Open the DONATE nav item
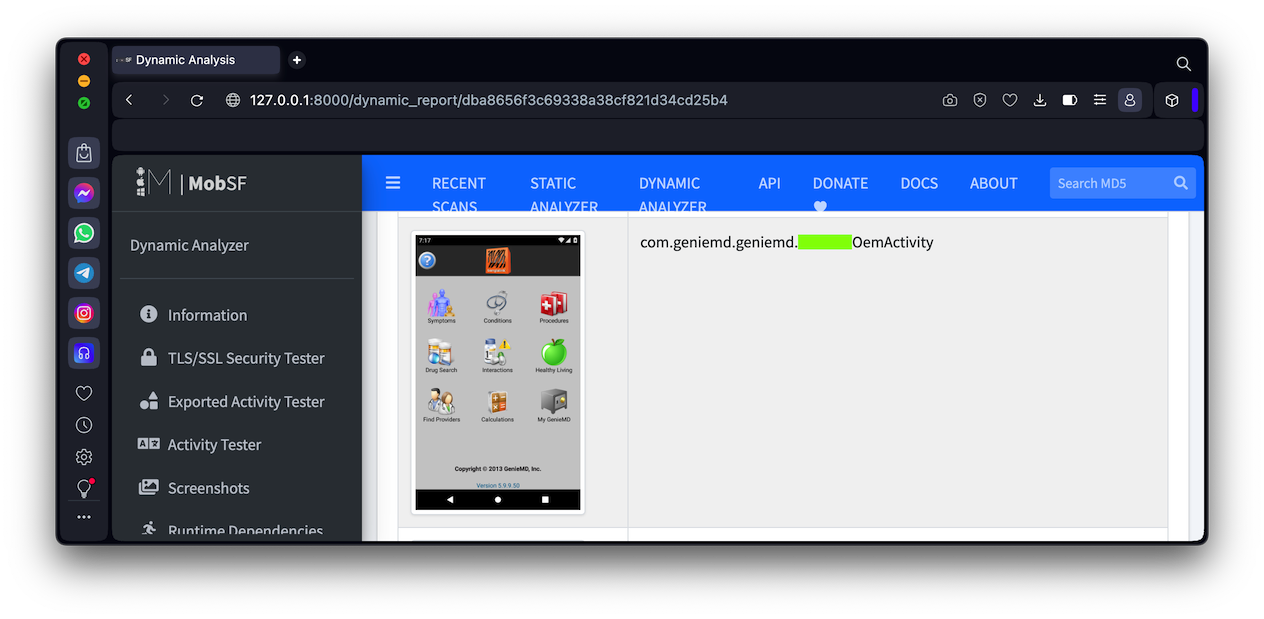The image size is (1264, 619). pos(840,195)
